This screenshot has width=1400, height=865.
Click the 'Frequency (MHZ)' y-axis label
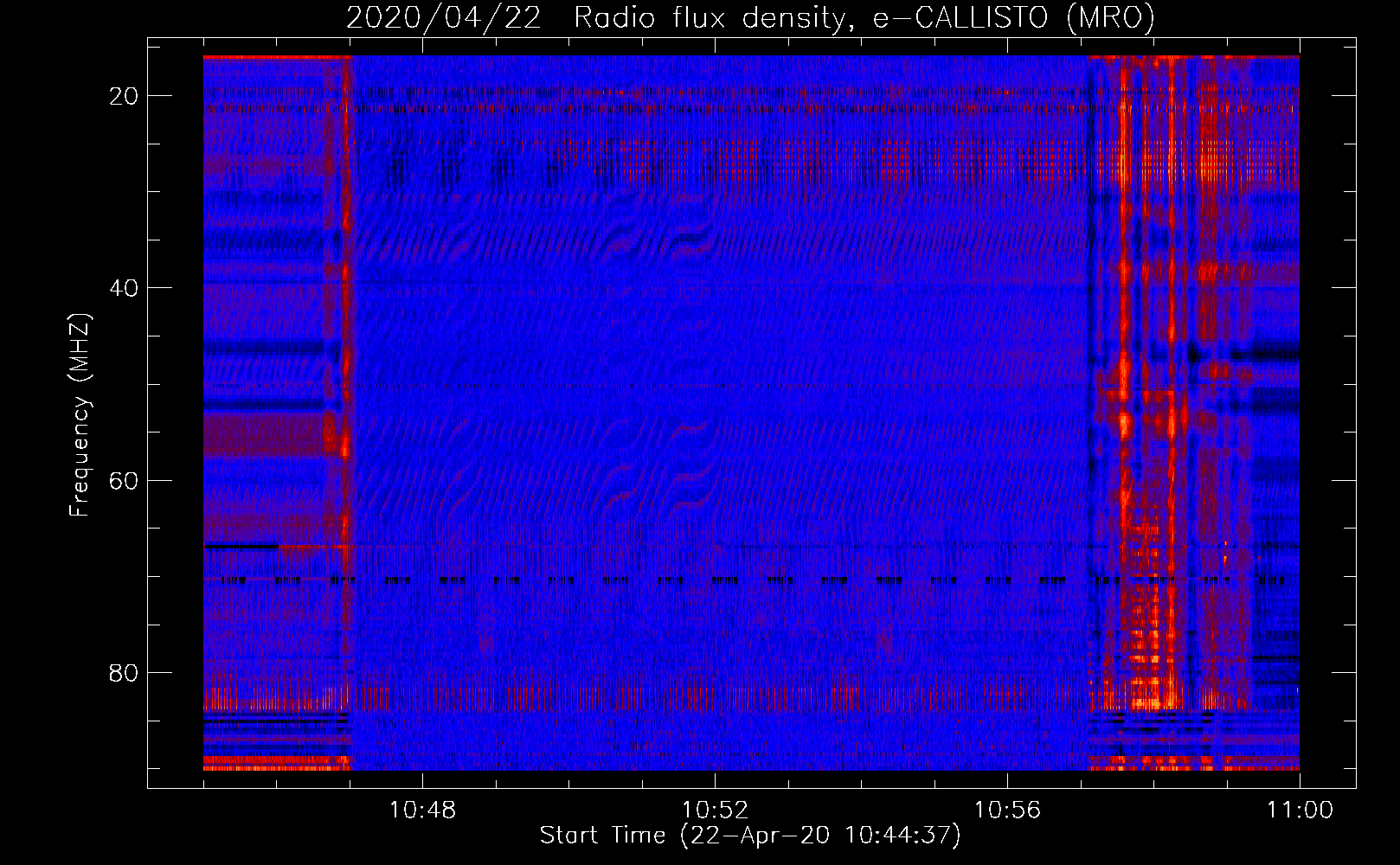(80, 415)
